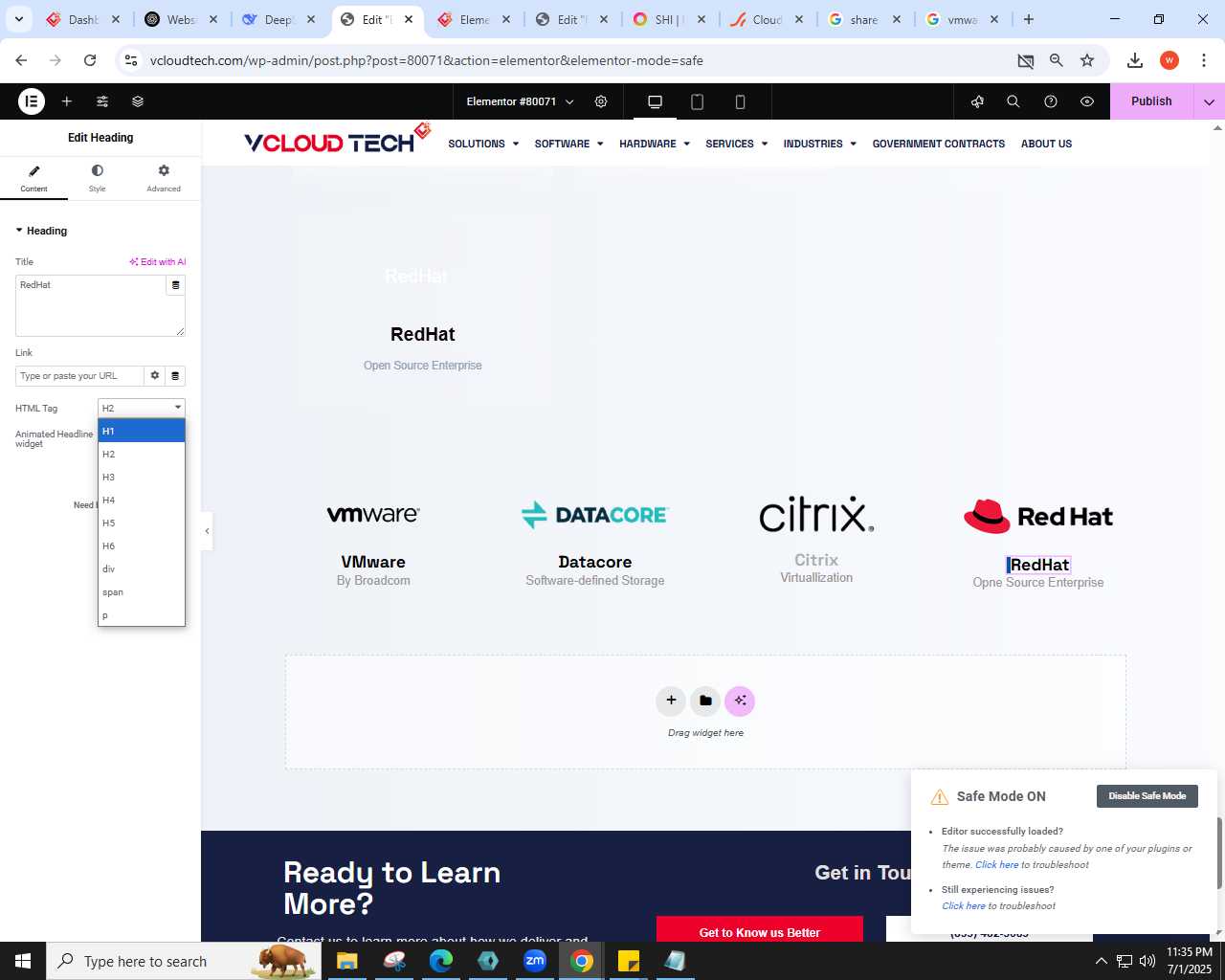The width and height of the screenshot is (1225, 980).
Task: Select the Citrix logo image
Action: (816, 514)
